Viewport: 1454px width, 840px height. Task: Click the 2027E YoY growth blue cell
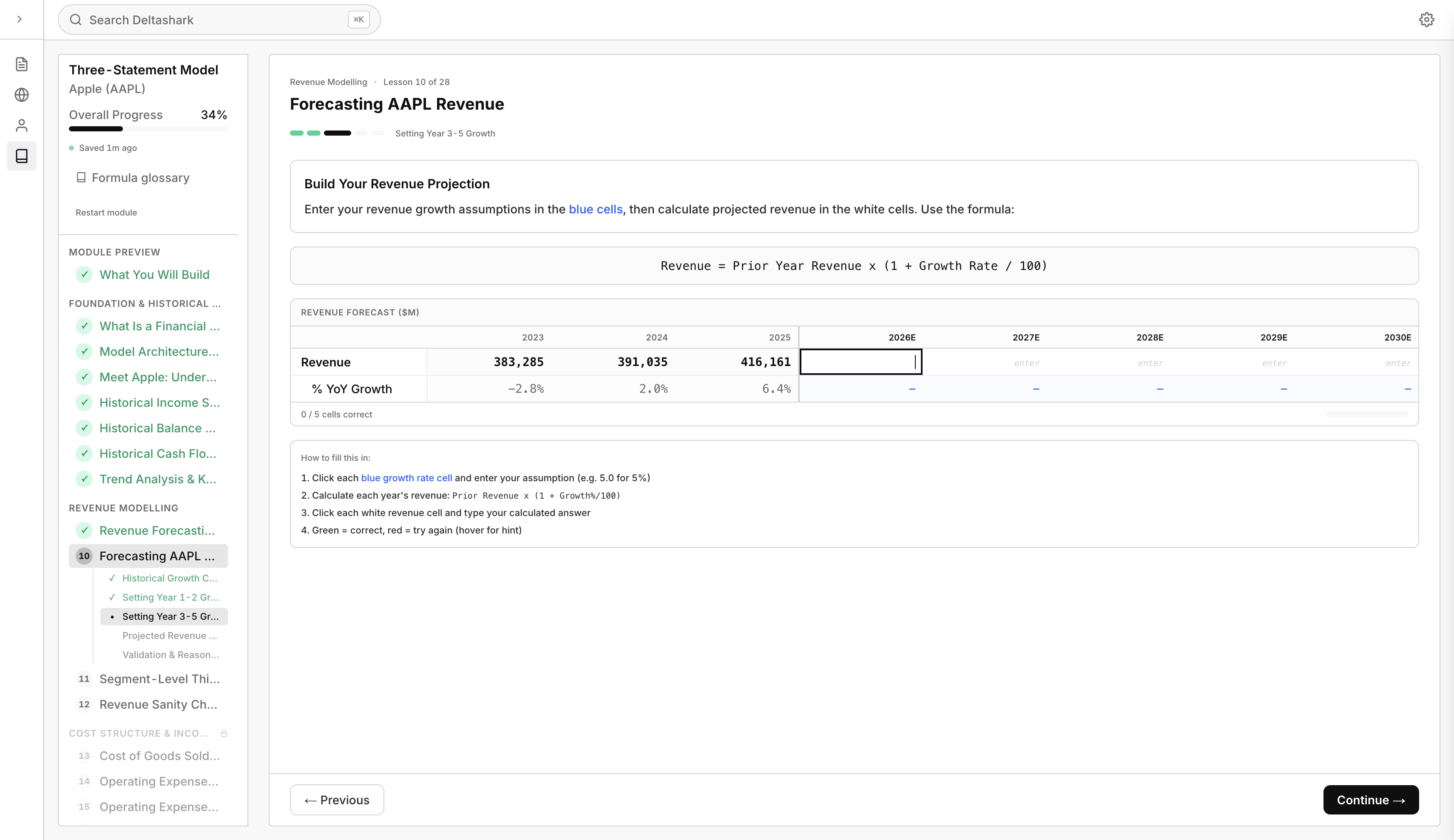tap(985, 389)
